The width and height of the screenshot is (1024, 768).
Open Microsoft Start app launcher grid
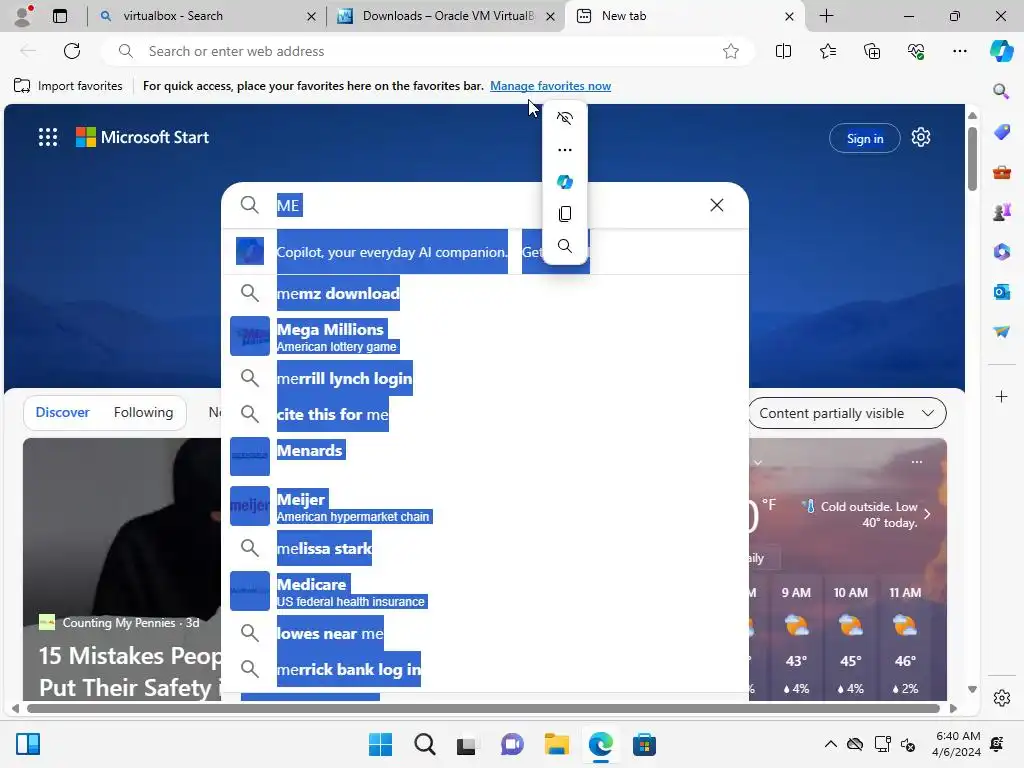(48, 137)
